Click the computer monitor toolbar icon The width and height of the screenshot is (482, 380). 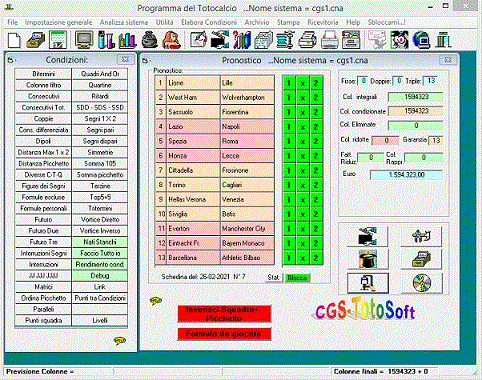point(84,40)
